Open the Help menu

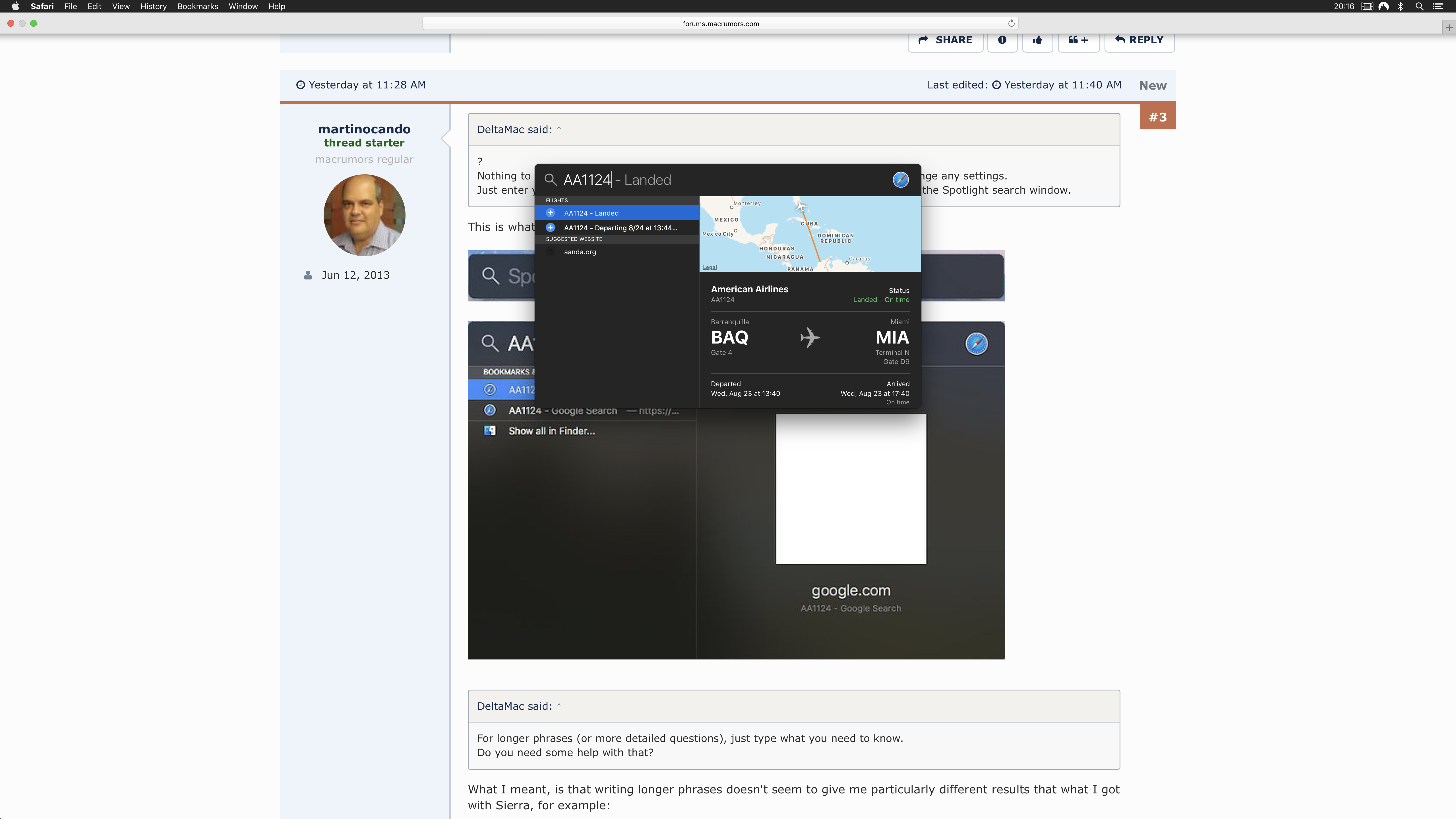pyautogui.click(x=276, y=6)
